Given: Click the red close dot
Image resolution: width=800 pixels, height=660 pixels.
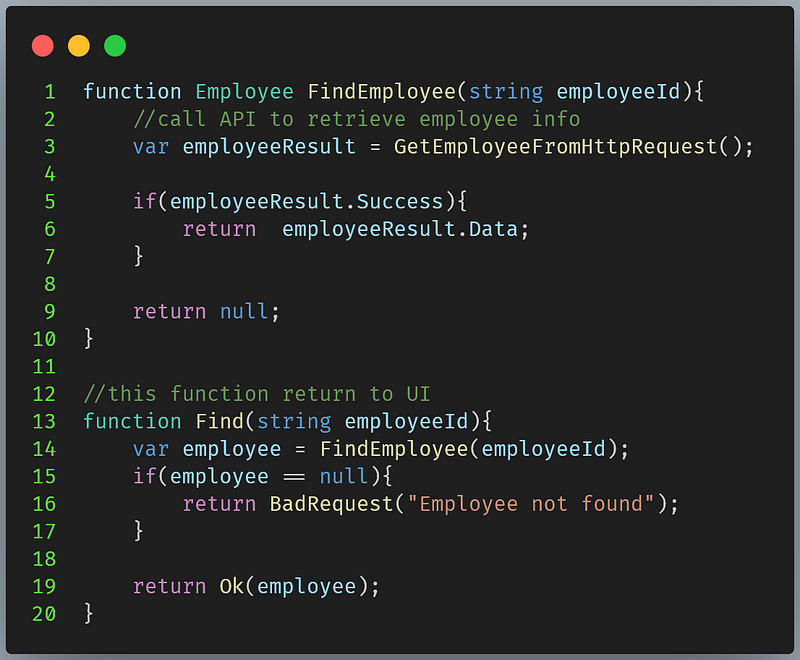Looking at the screenshot, I should 43,46.
